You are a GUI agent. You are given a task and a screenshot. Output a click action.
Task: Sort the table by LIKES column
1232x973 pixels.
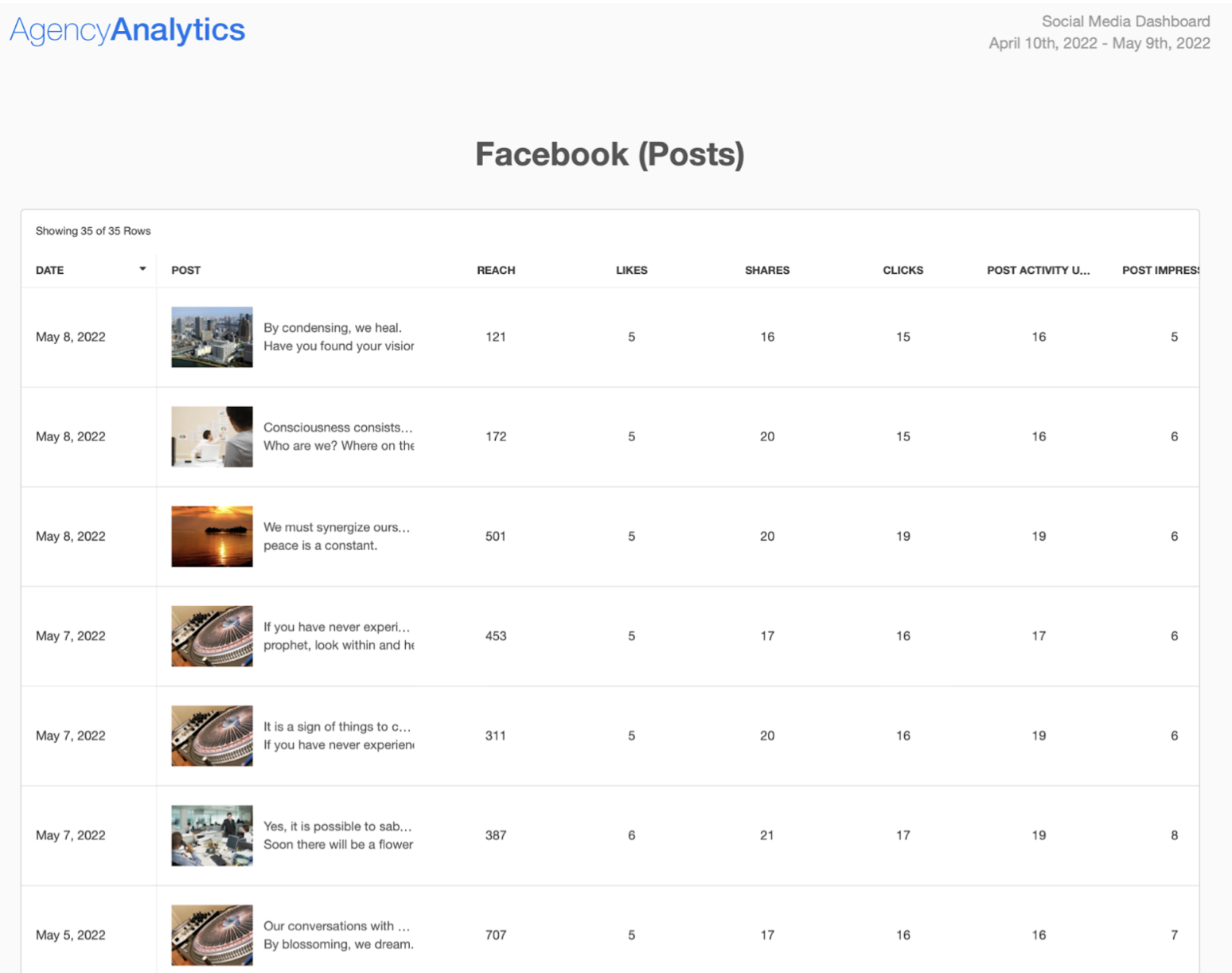[631, 270]
